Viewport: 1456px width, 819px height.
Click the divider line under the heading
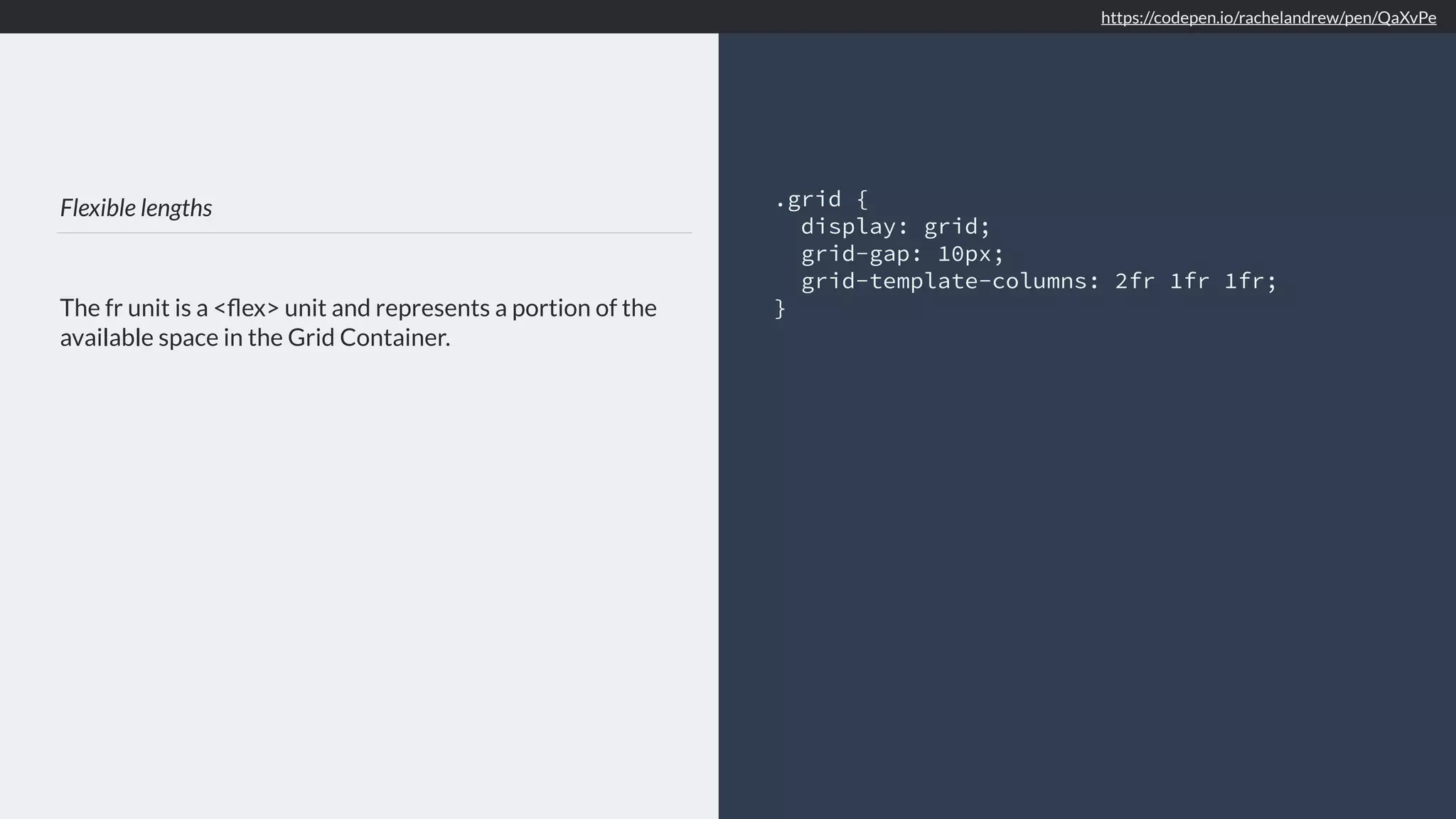point(374,232)
